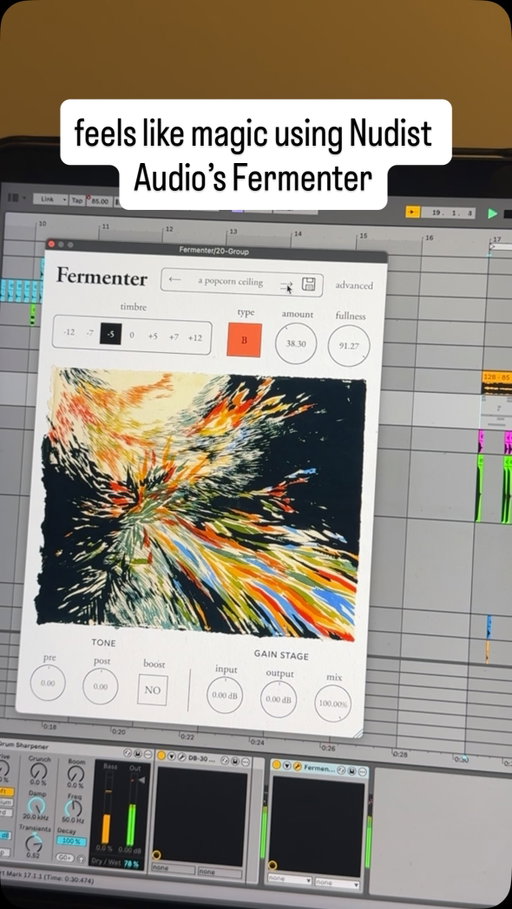The height and width of the screenshot is (909, 512).
Task: Fold the Fermenter device with its triangle icon
Action: (286, 765)
